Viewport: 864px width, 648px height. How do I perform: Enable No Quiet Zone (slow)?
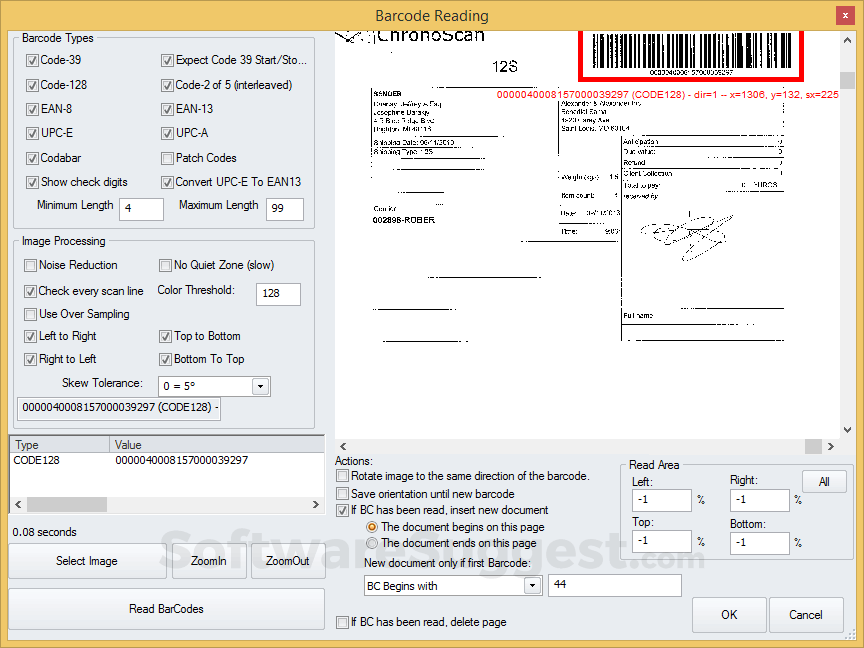(165, 266)
